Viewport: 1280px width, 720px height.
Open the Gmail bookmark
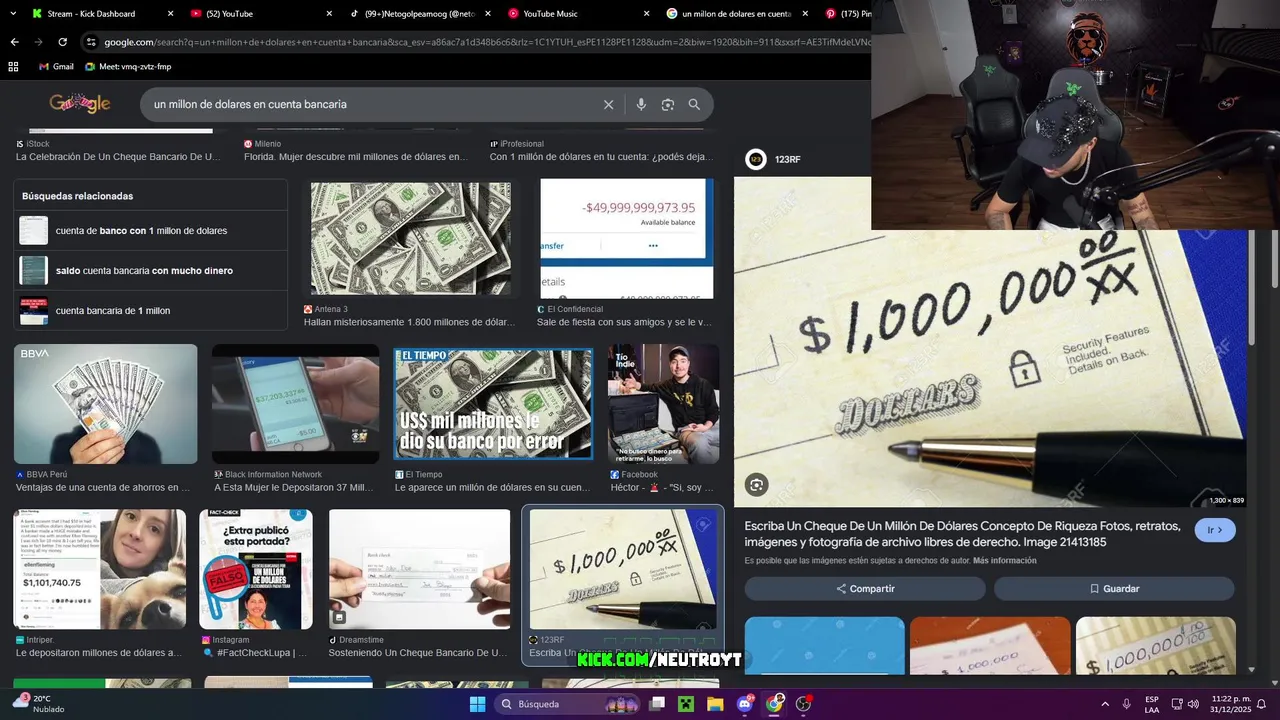56,66
